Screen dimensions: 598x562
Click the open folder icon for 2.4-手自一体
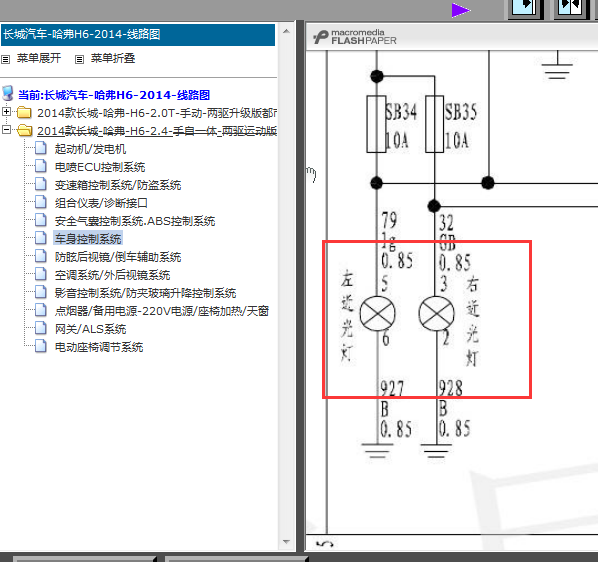pos(25,131)
